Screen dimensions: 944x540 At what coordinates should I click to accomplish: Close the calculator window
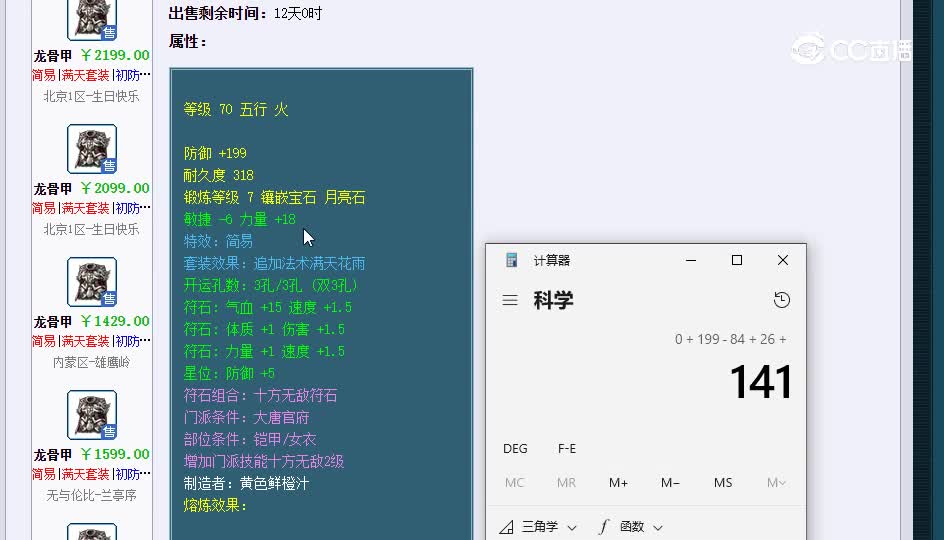pos(783,260)
